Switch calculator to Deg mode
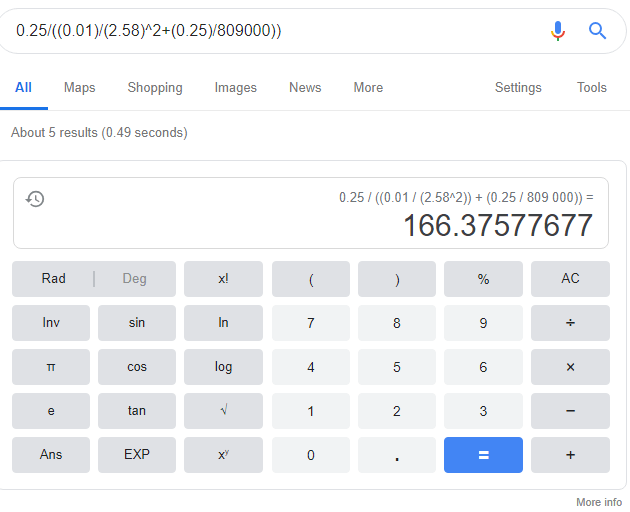 pyautogui.click(x=134, y=279)
